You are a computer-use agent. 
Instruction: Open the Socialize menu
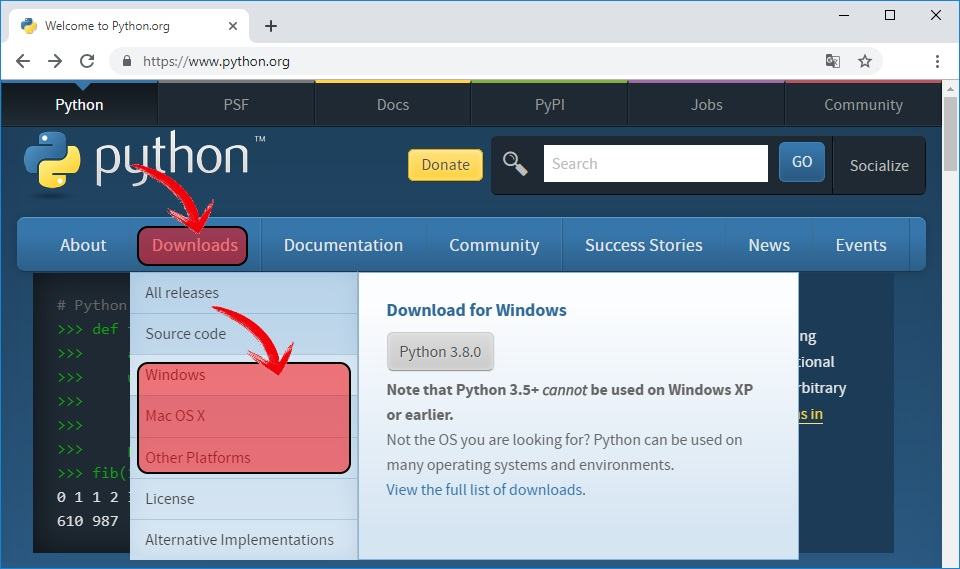click(879, 165)
